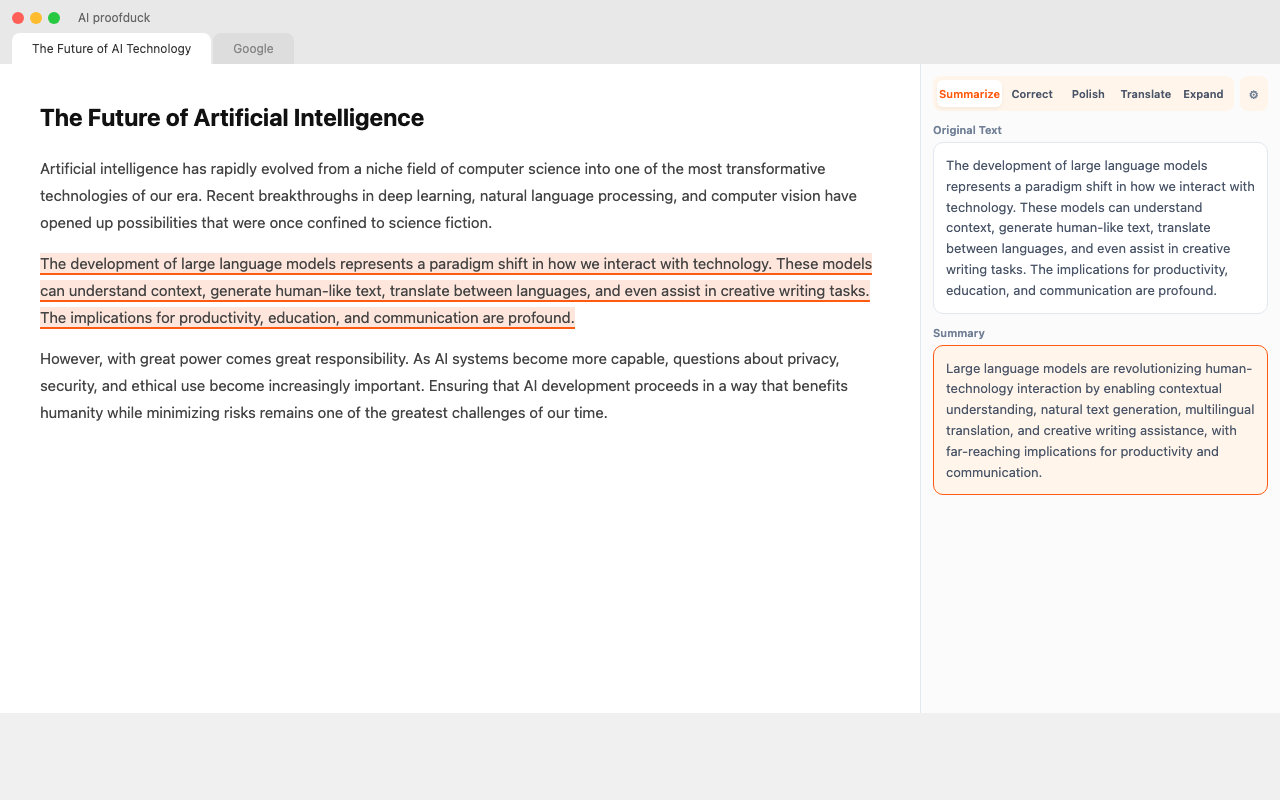The height and width of the screenshot is (800, 1280).
Task: Click inside the Original Text box
Action: click(1099, 228)
